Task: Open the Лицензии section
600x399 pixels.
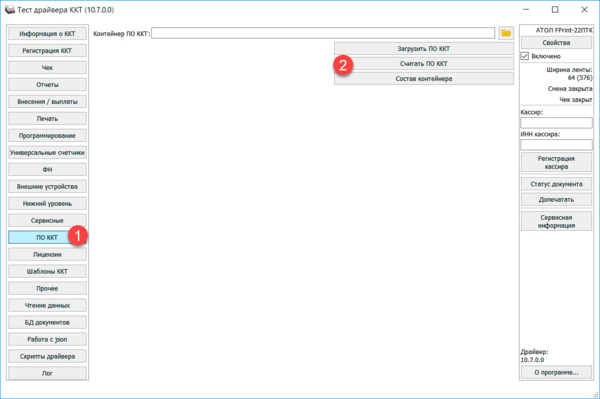Action: click(47, 254)
